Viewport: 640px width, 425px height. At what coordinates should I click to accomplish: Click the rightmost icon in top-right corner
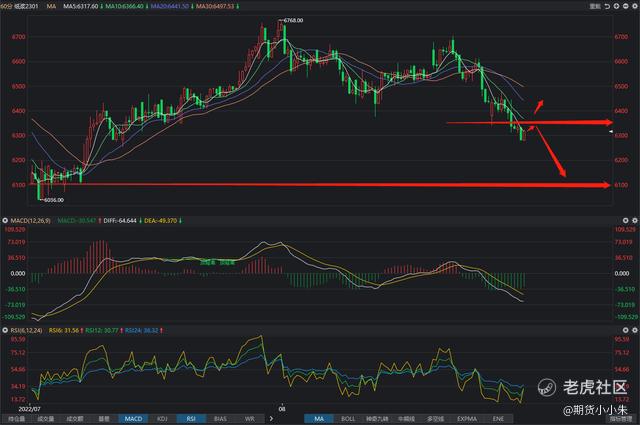pos(633,5)
